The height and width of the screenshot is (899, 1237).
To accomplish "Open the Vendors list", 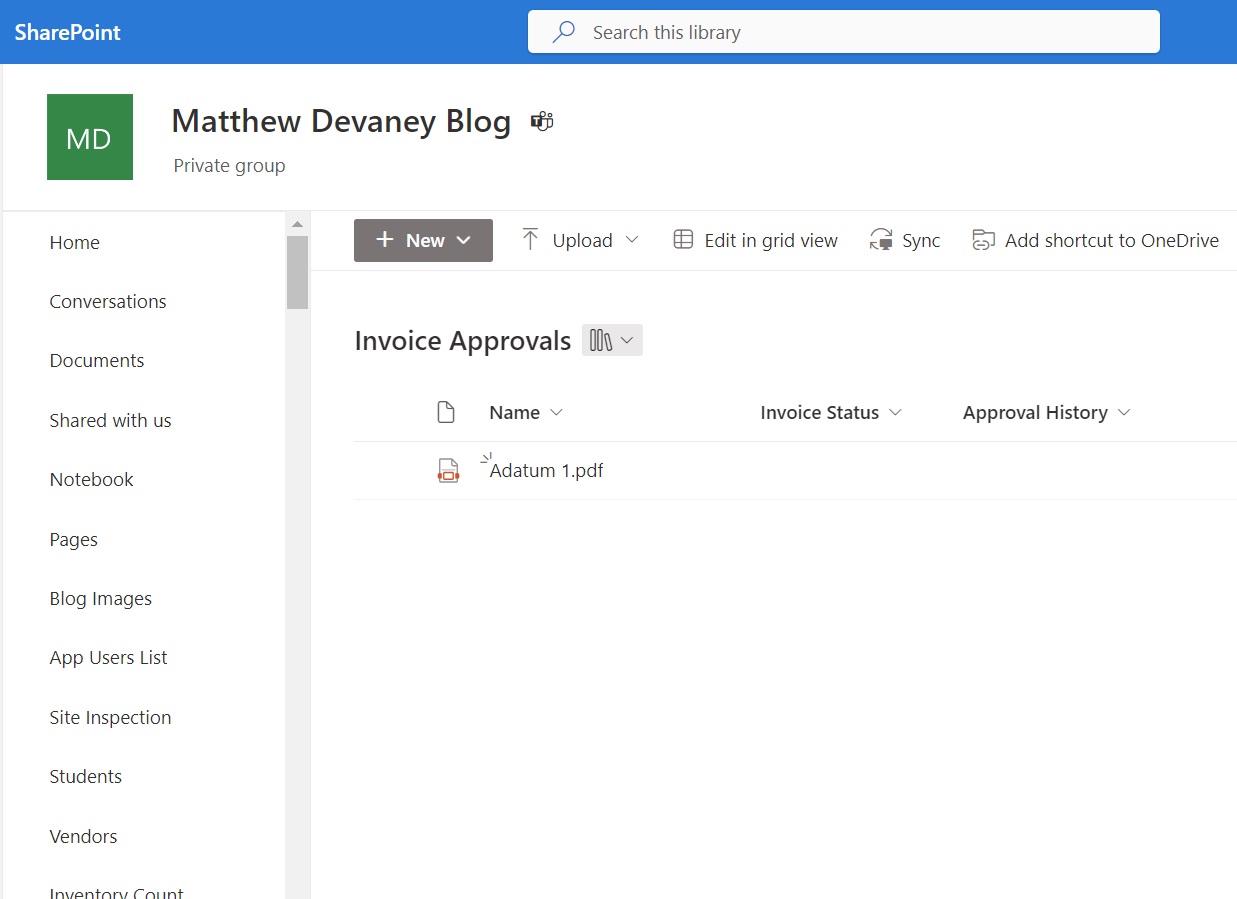I will (83, 836).
